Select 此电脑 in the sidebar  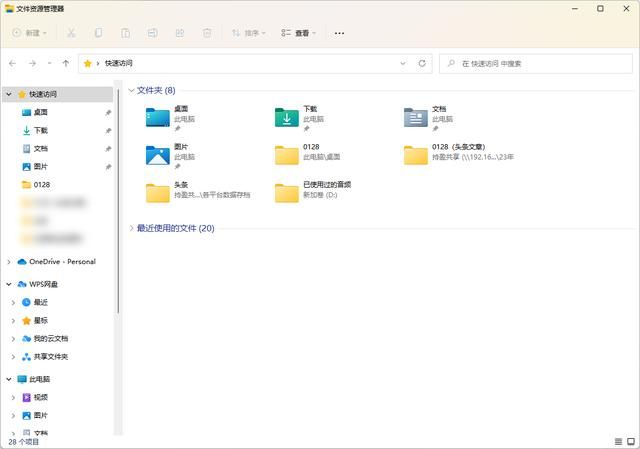point(39,379)
